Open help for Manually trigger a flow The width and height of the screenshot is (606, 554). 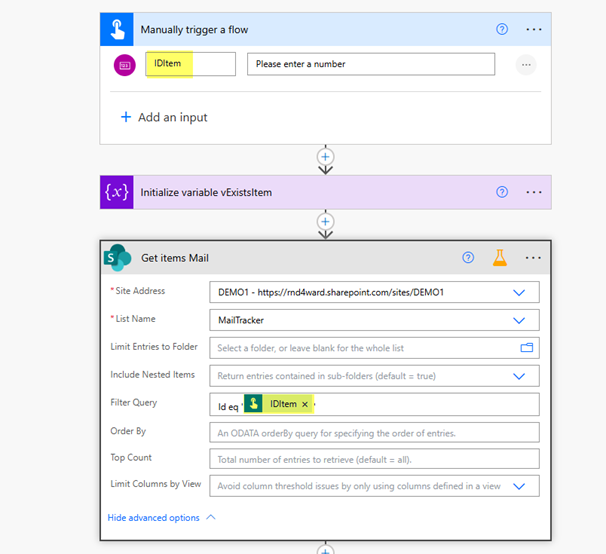pos(502,30)
